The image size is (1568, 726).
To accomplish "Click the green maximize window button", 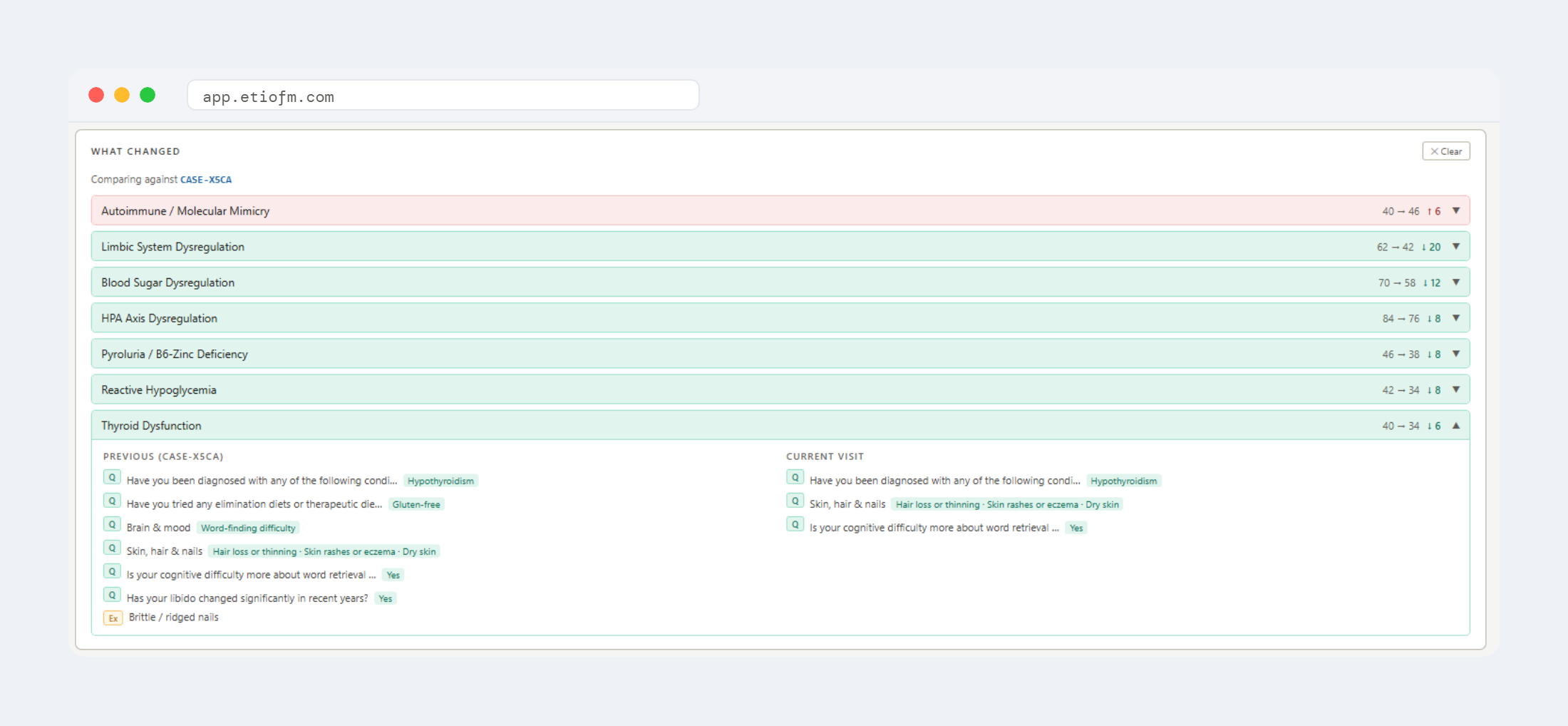I will point(148,95).
